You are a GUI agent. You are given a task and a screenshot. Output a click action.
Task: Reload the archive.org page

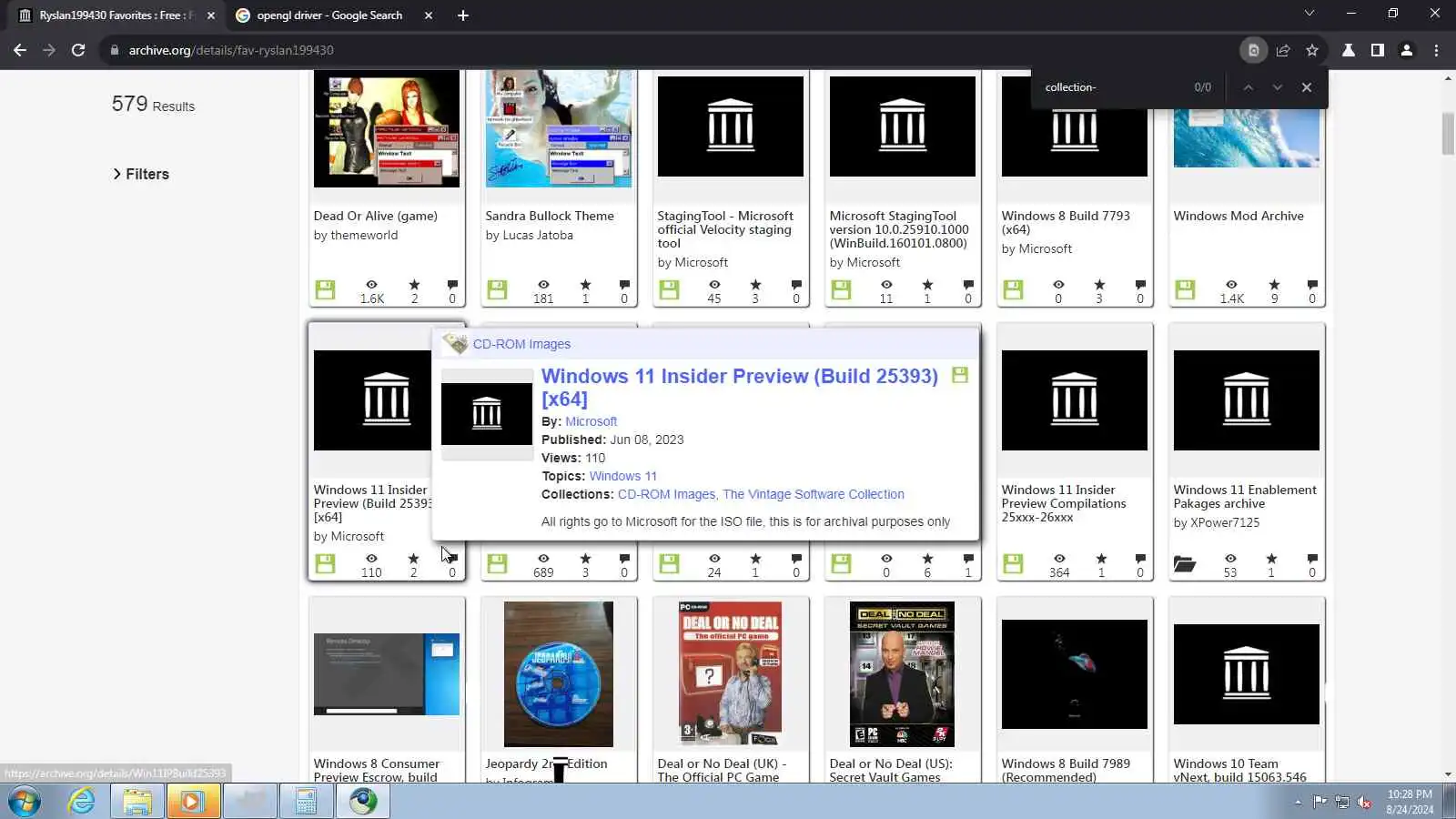pyautogui.click(x=78, y=50)
